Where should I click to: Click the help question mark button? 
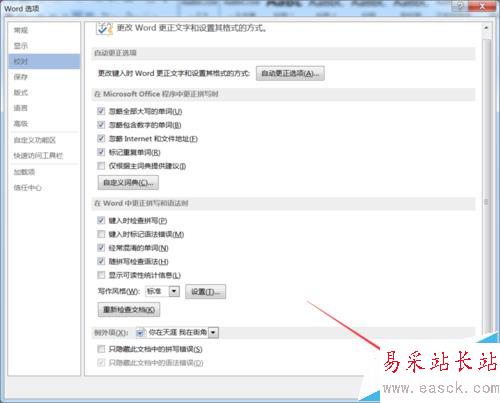coord(461,6)
